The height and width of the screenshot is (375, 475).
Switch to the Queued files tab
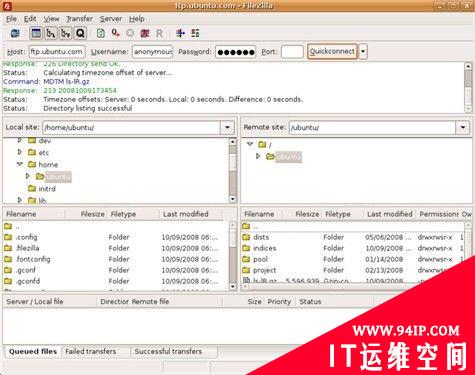(33, 351)
